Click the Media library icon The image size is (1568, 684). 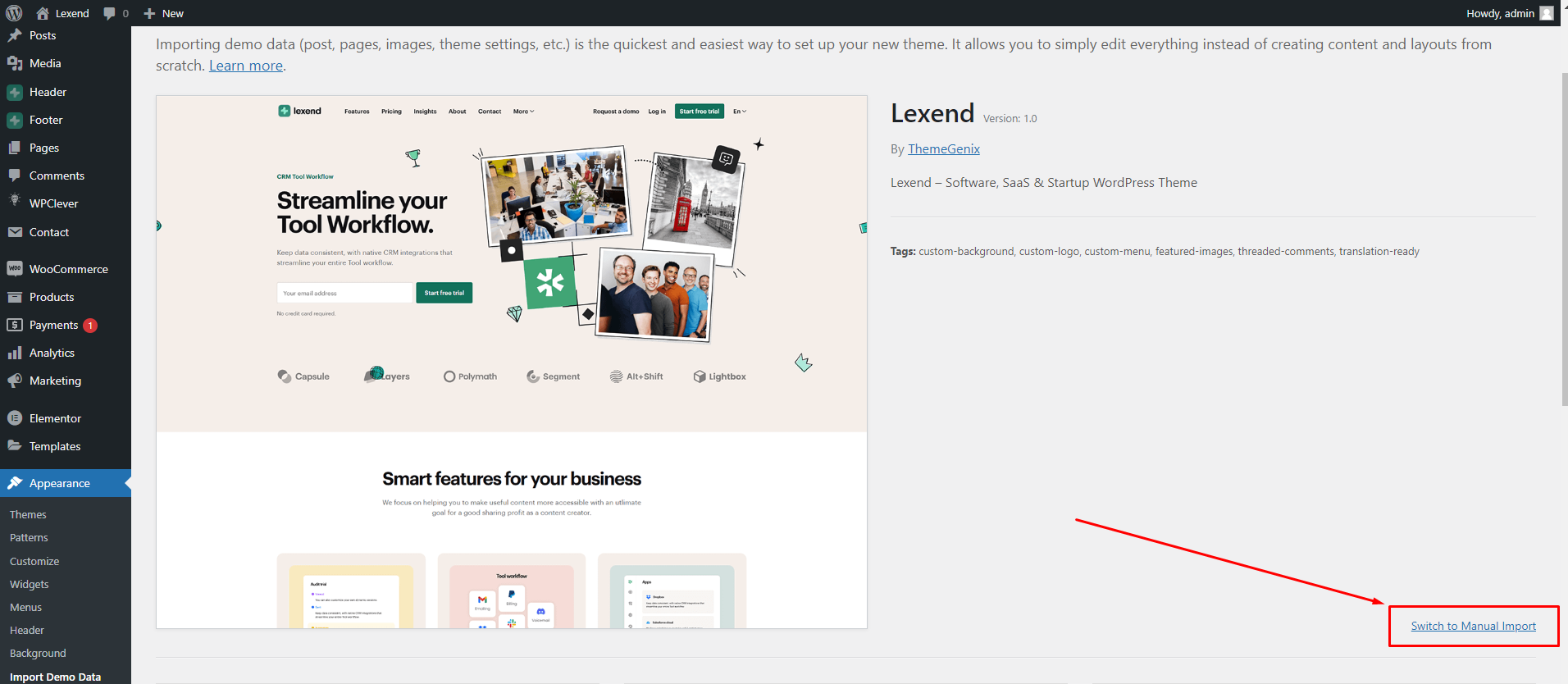[15, 63]
